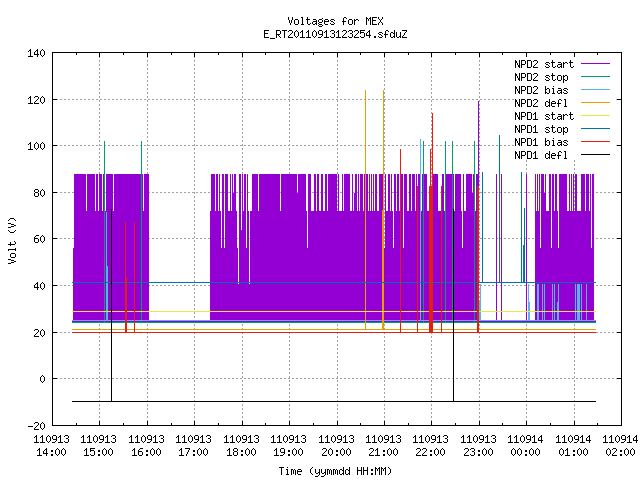
Task: Click the red NPD1 bias legend line
Action: 595,142
